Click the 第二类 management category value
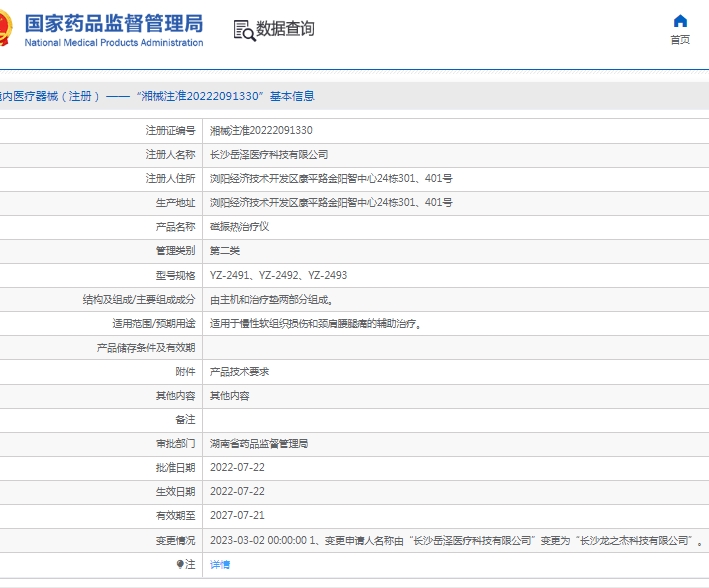Viewport: 709px width, 588px height. point(225,251)
